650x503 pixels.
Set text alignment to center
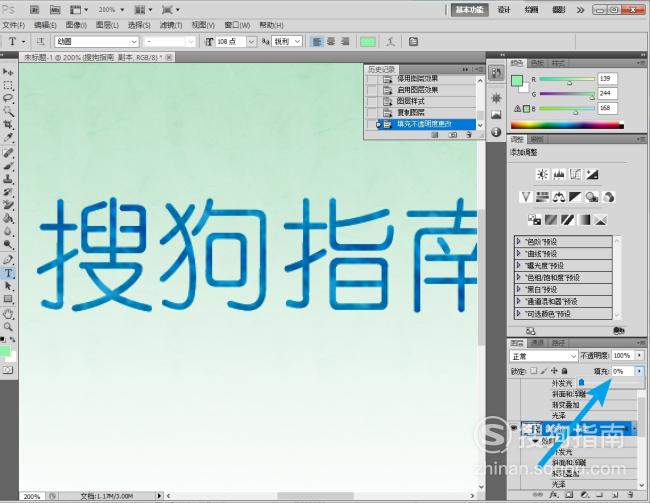coord(331,41)
